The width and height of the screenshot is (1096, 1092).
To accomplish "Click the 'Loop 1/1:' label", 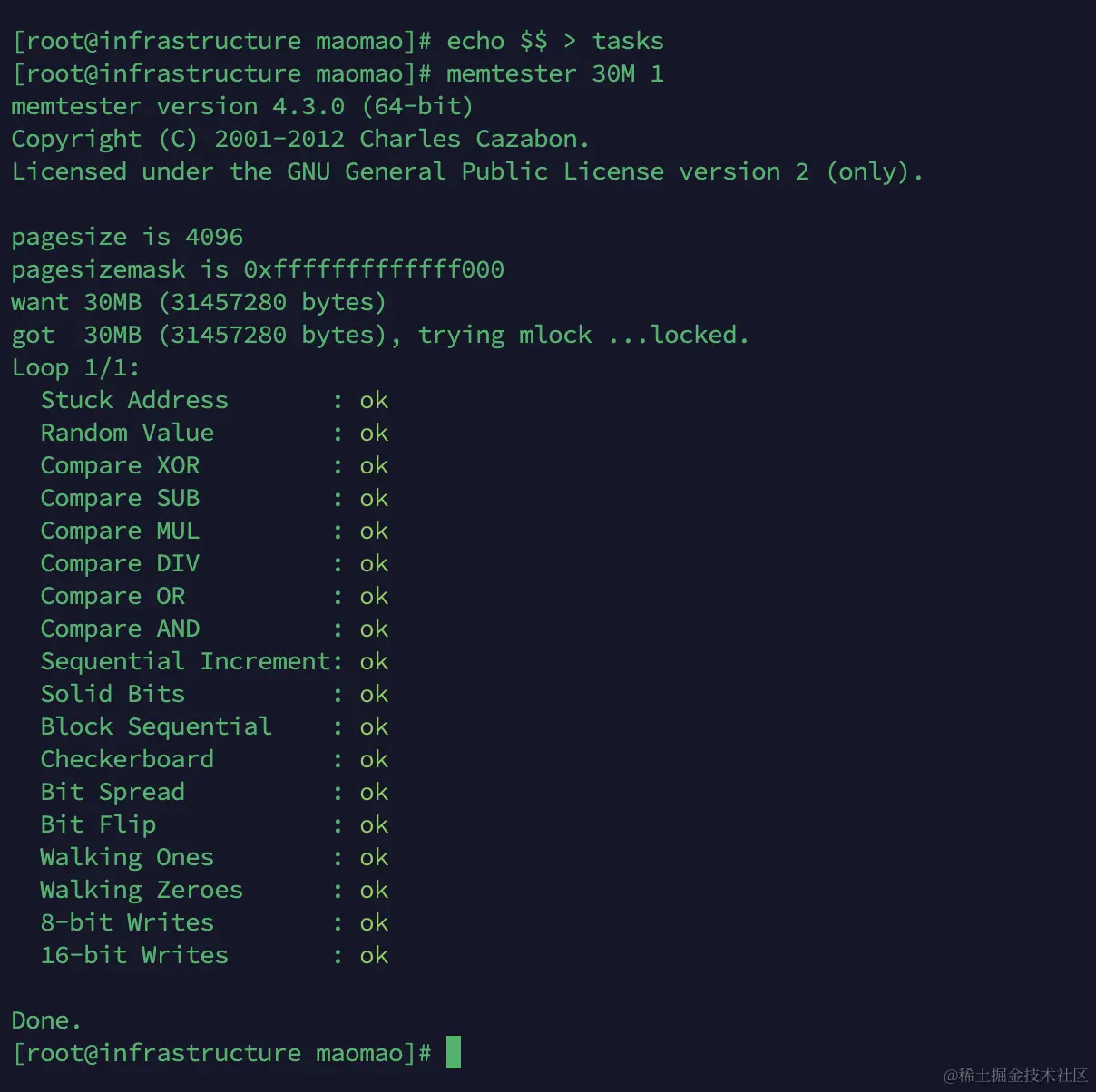I will click(x=75, y=368).
